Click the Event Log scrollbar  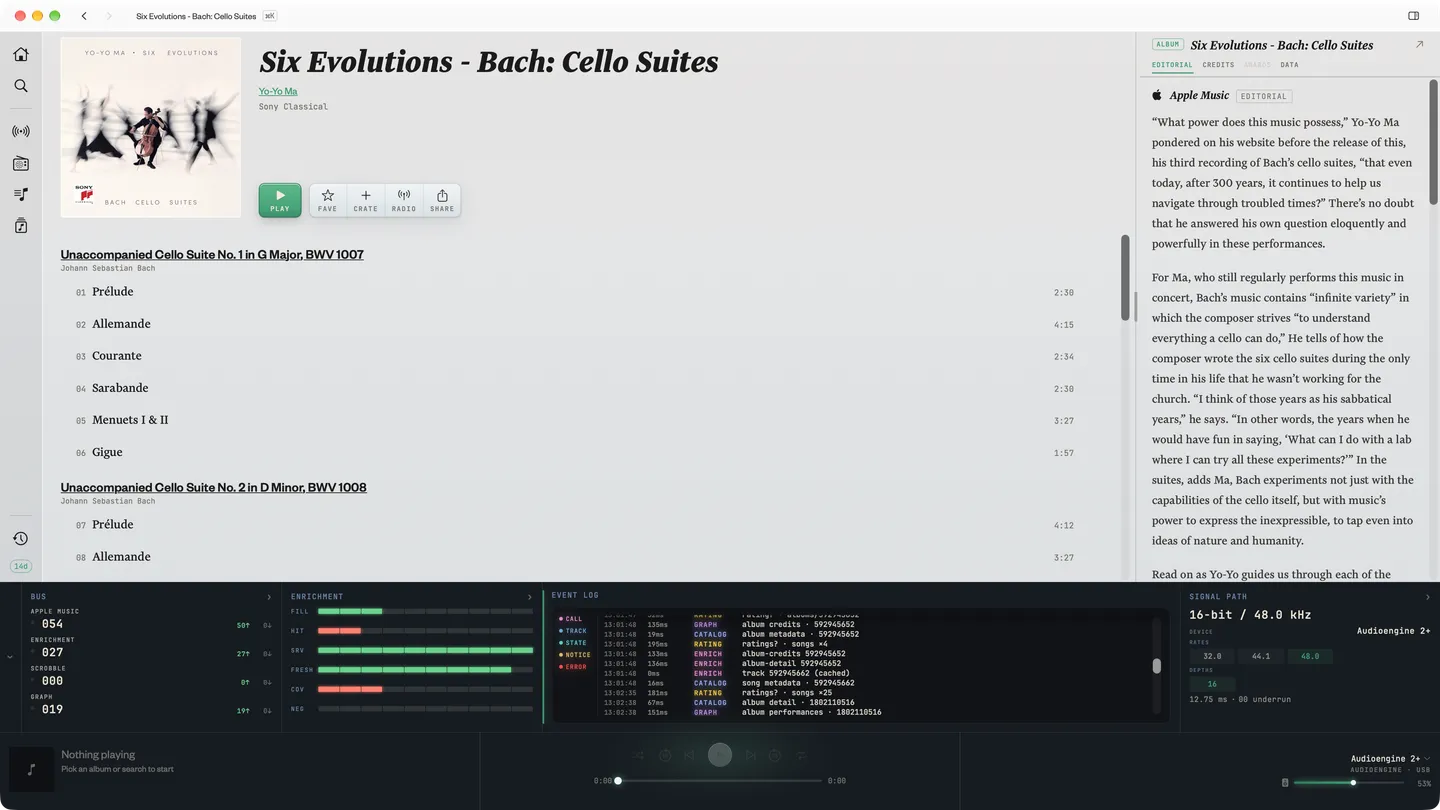[x=1157, y=666]
